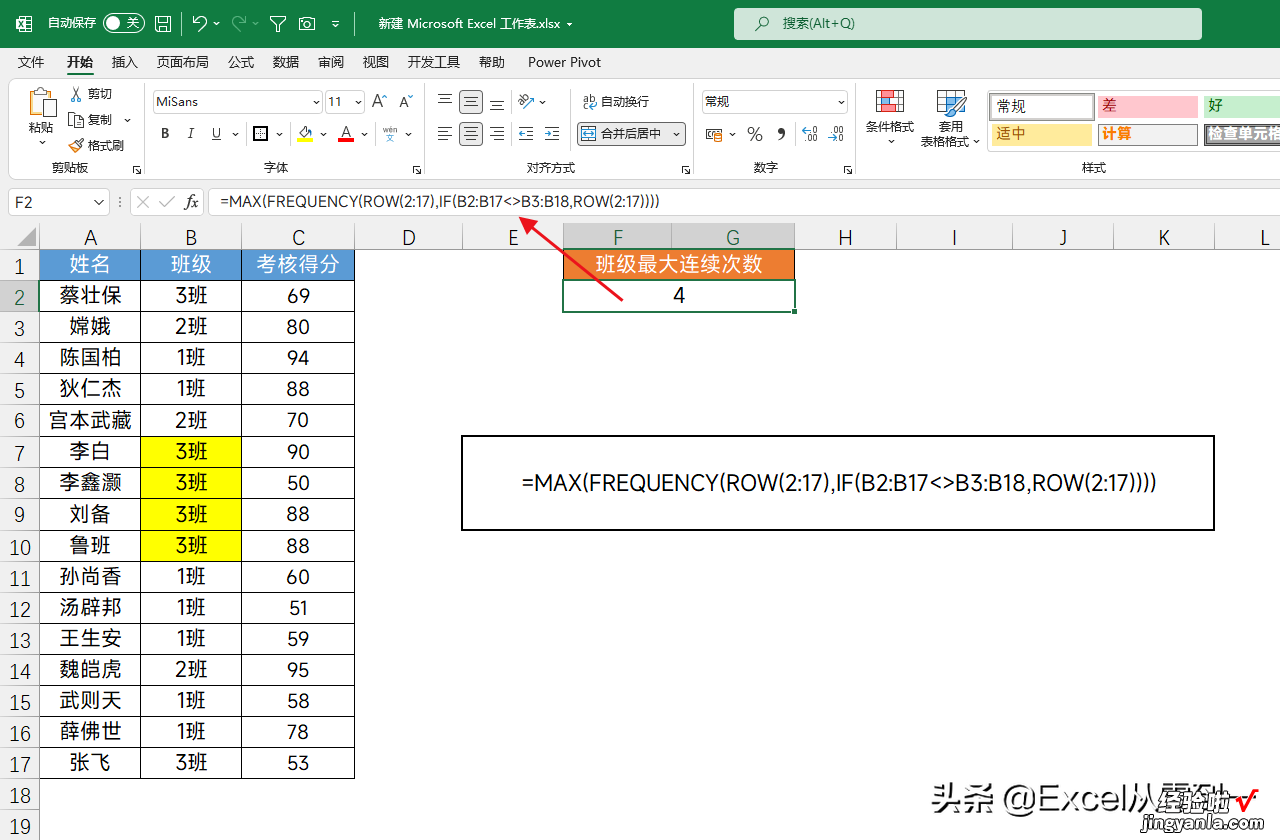
Task: Click the Increase Font Size icon
Action: tap(379, 102)
